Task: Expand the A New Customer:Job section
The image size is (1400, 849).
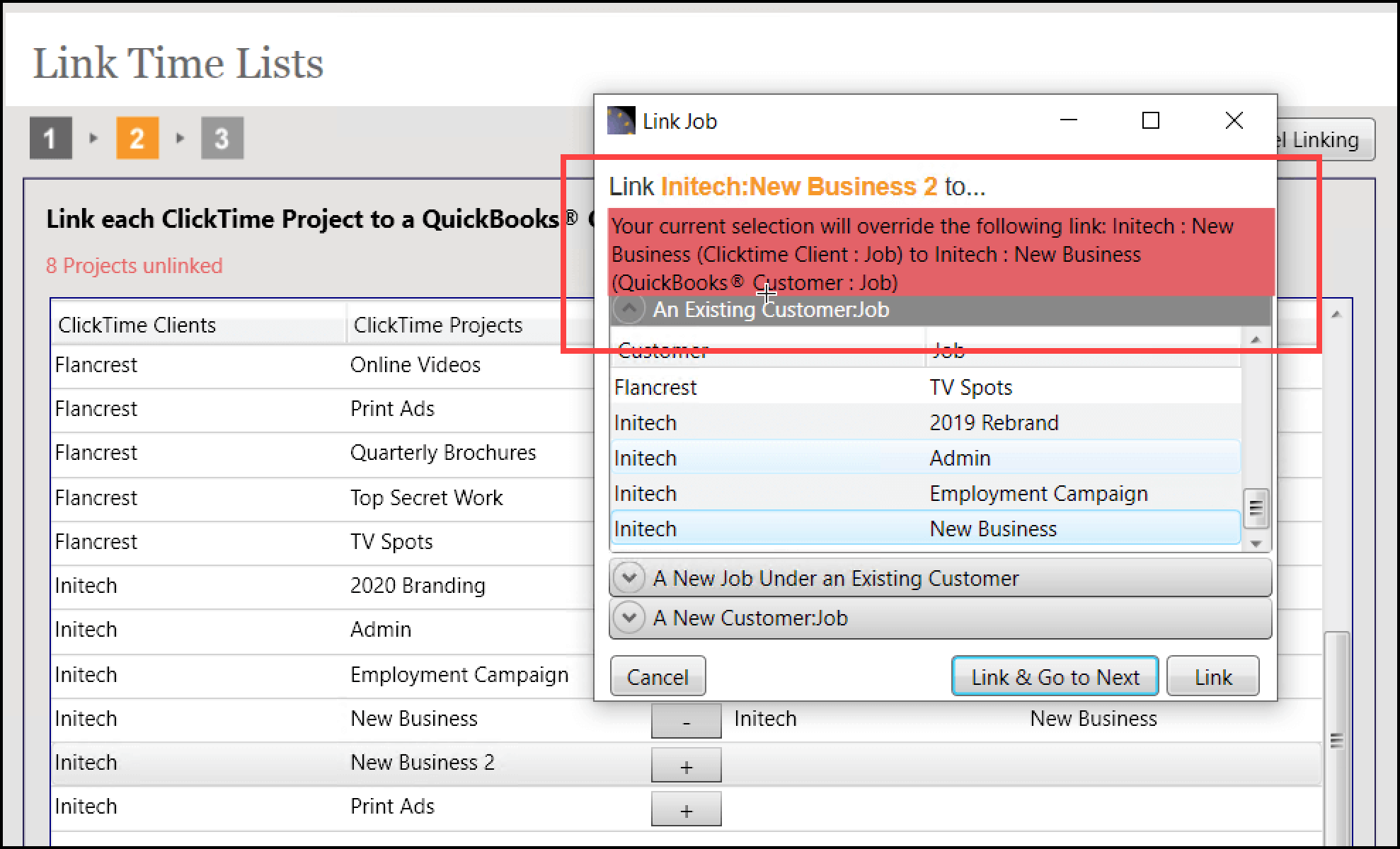Action: [x=940, y=618]
